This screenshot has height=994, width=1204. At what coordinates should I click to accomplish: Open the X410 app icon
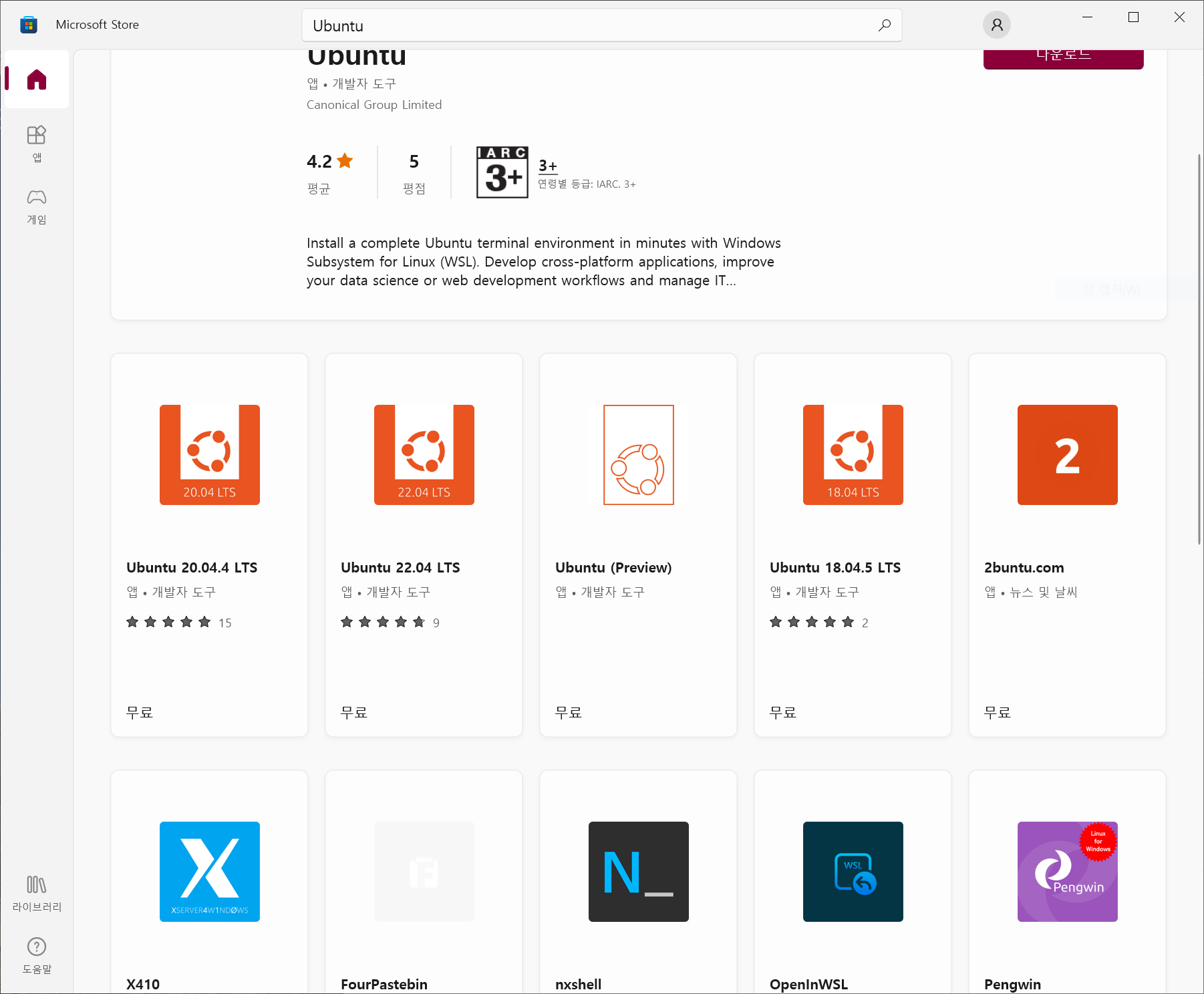coord(210,872)
